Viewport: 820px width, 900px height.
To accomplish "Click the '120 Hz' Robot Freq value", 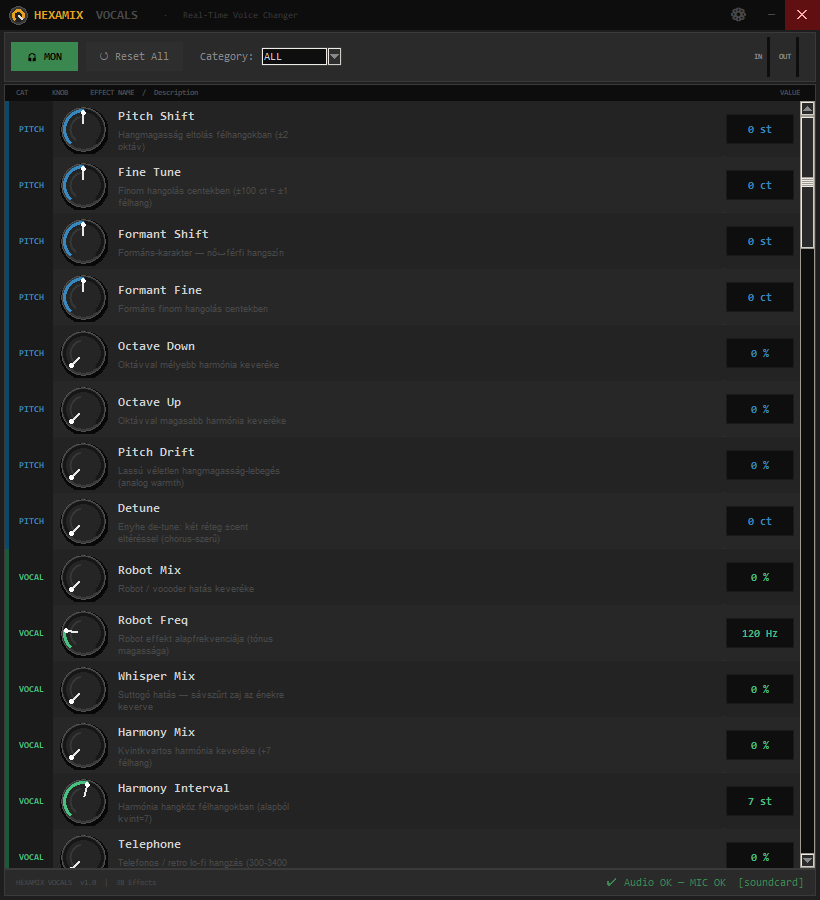I will pyautogui.click(x=760, y=633).
